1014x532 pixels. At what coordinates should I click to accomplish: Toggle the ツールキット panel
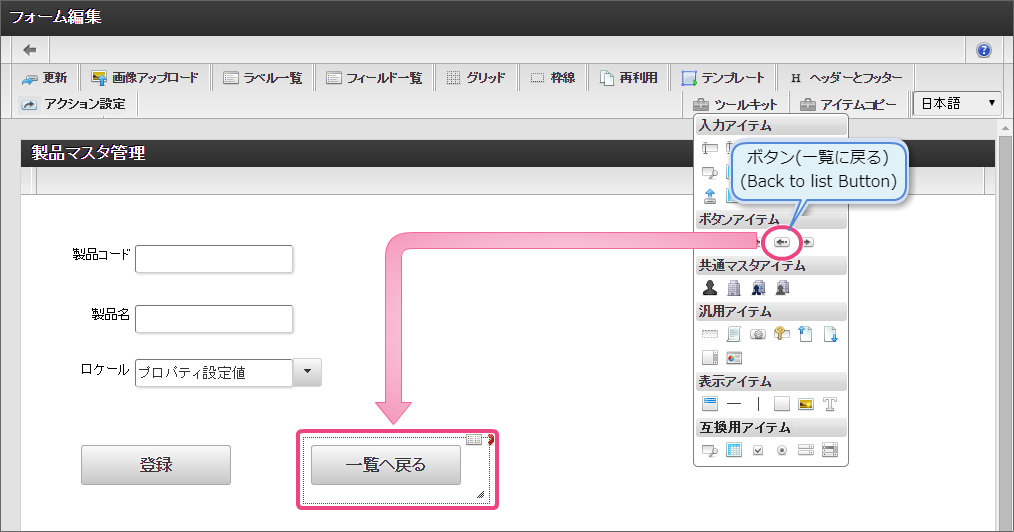pos(736,104)
